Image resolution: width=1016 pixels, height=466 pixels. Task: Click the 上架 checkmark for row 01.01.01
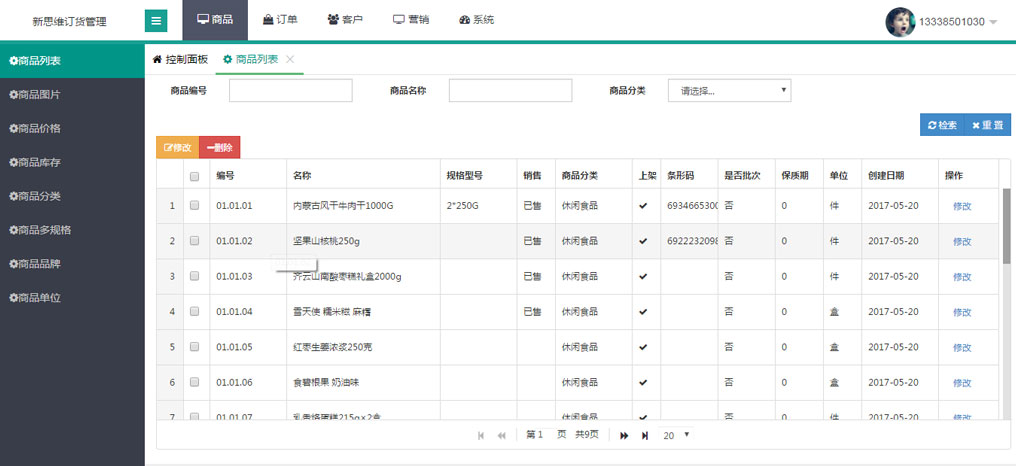[643, 205]
